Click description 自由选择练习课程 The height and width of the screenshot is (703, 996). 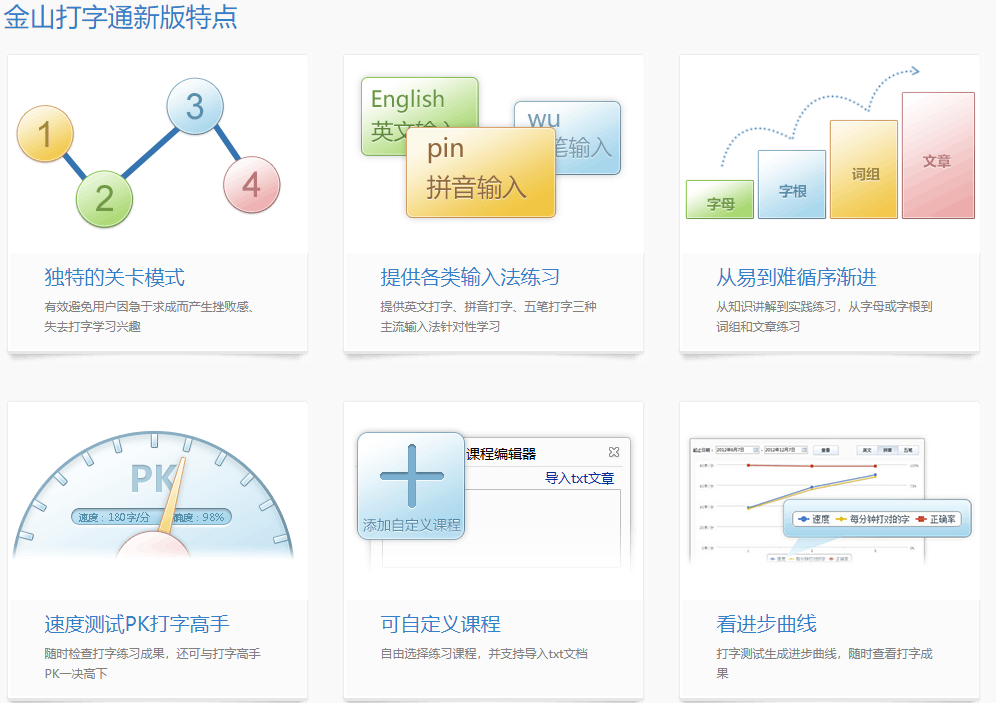484,653
